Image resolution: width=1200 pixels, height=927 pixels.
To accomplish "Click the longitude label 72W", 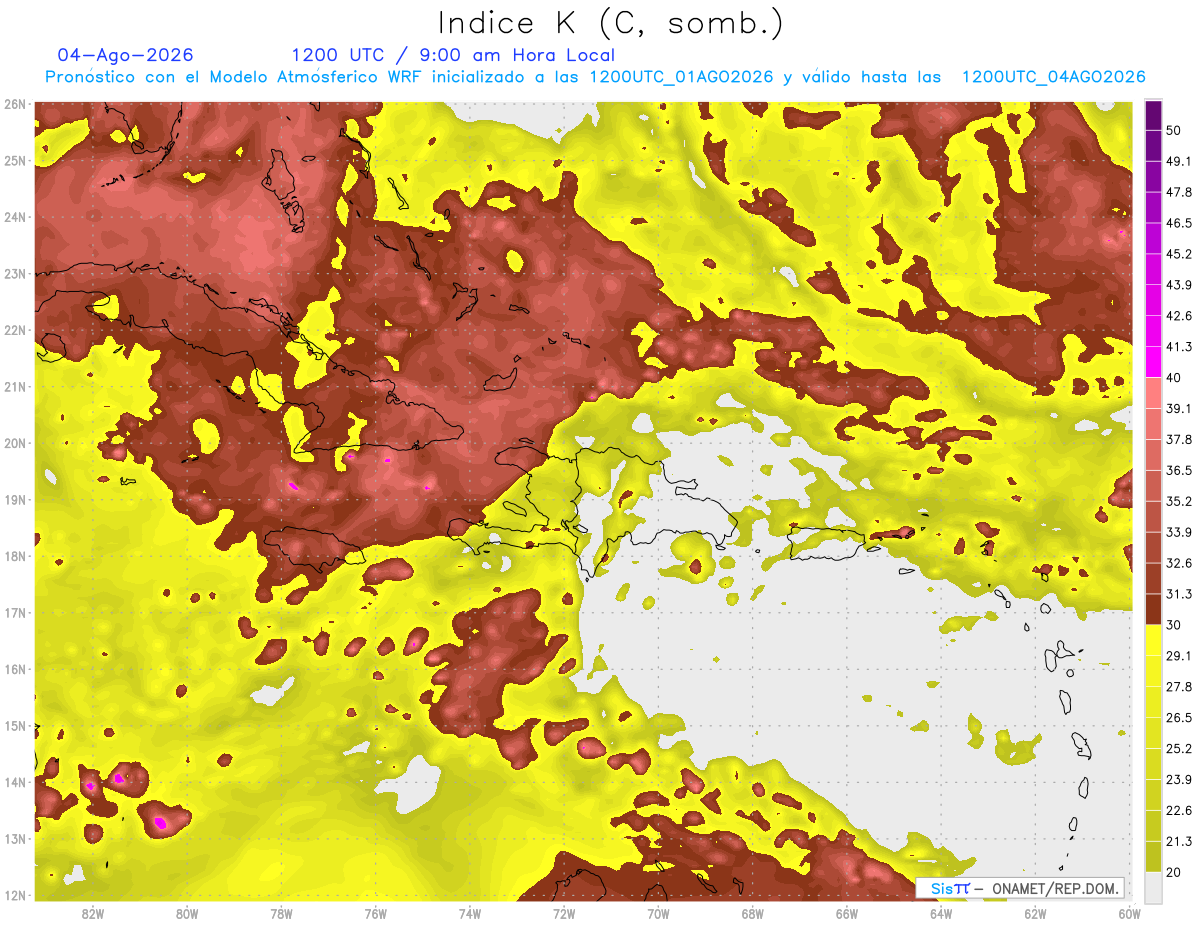I will [564, 913].
